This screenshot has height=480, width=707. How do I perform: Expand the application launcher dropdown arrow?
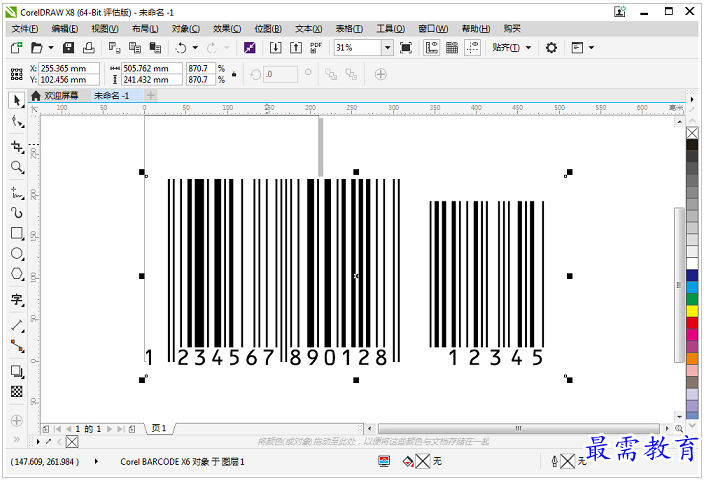click(592, 47)
